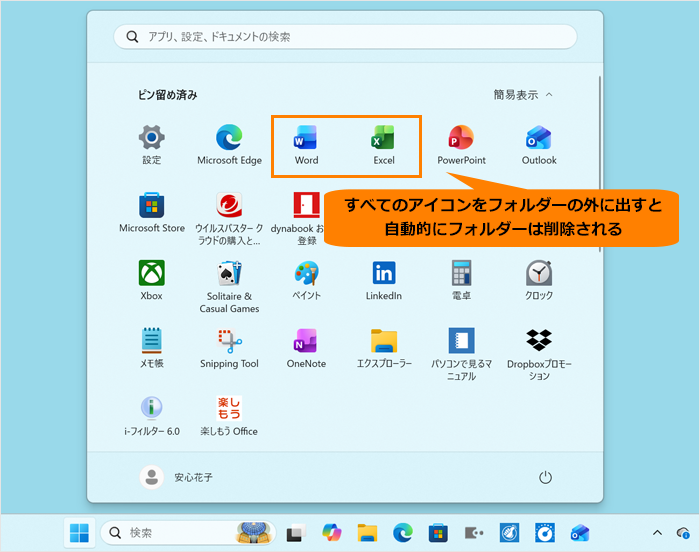Open エクスプローラー from pinned apps
The width and height of the screenshot is (700, 552).
384,348
